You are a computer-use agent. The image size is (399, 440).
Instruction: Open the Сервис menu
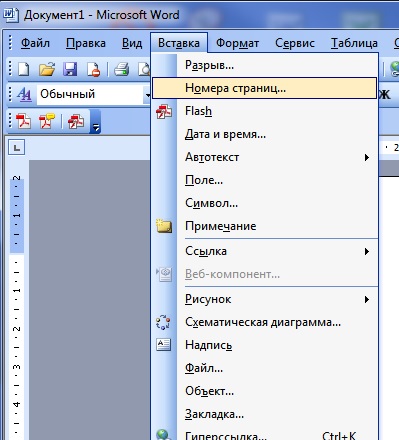(295, 43)
